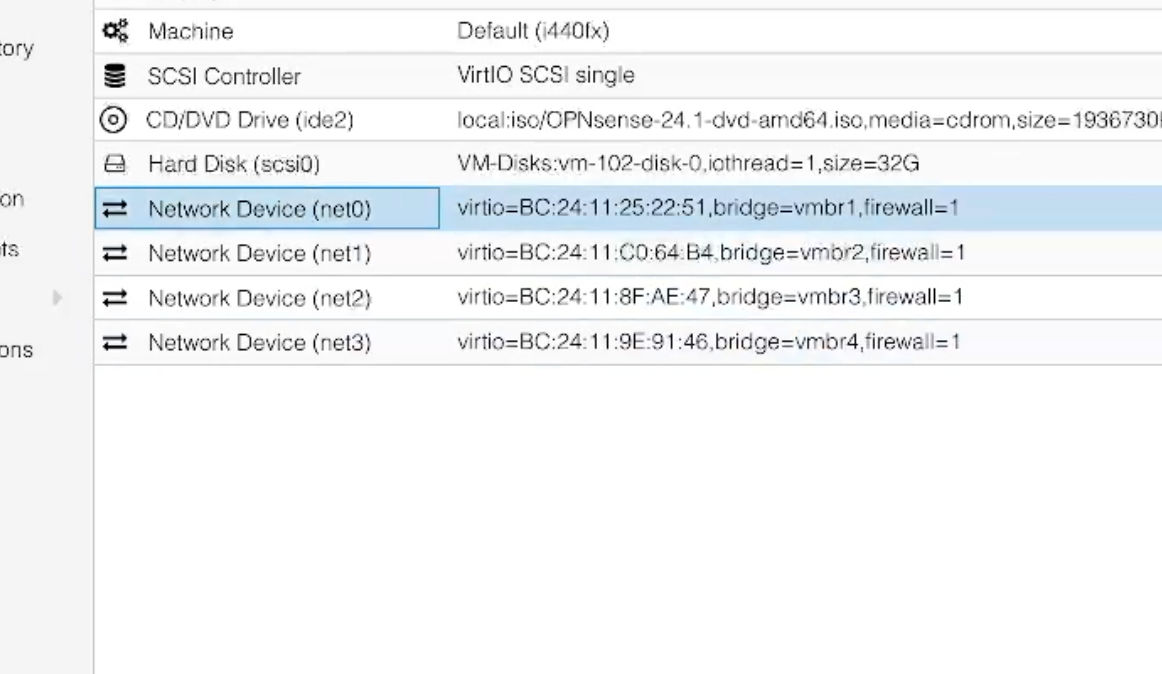
Task: Select the Machine label
Action: tap(190, 32)
